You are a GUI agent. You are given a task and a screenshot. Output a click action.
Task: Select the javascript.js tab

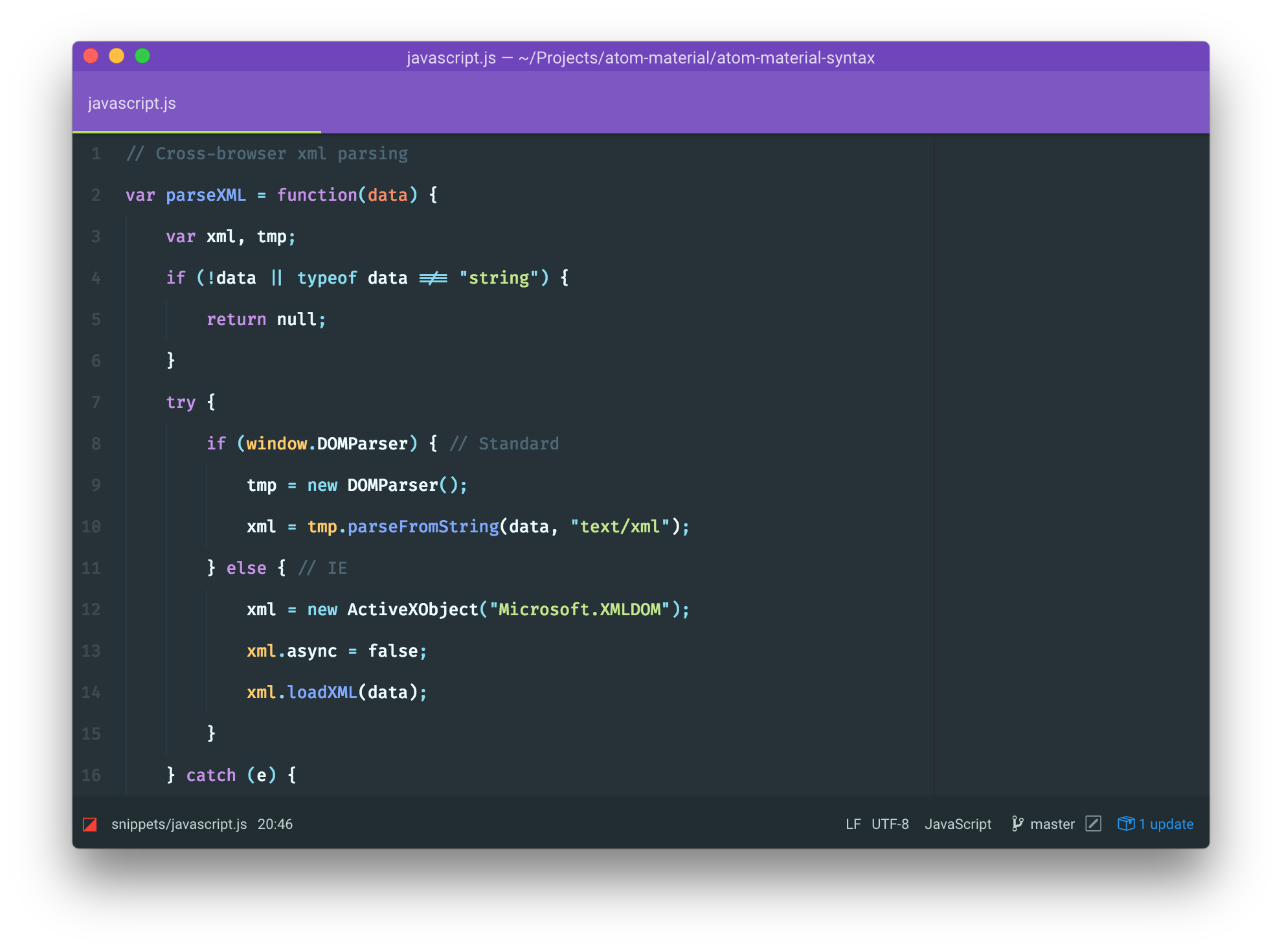(132, 104)
